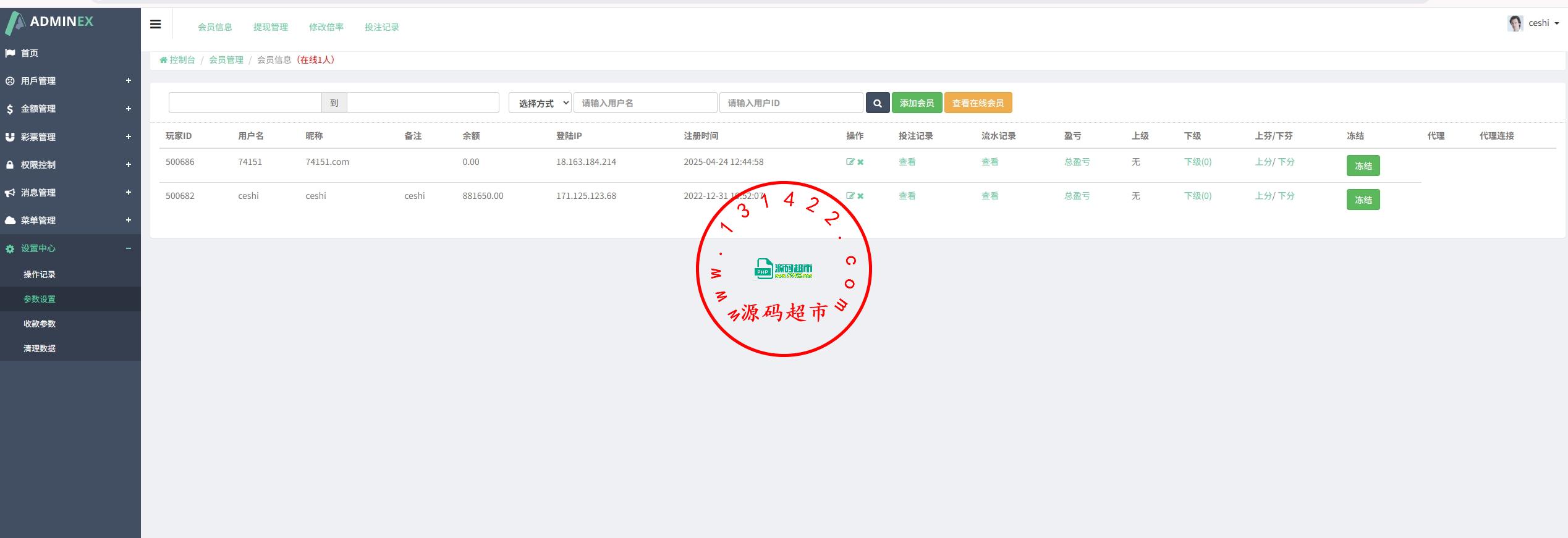The image size is (1568, 538).
Task: Open the 控制台 breadcrumb link
Action: pos(182,60)
